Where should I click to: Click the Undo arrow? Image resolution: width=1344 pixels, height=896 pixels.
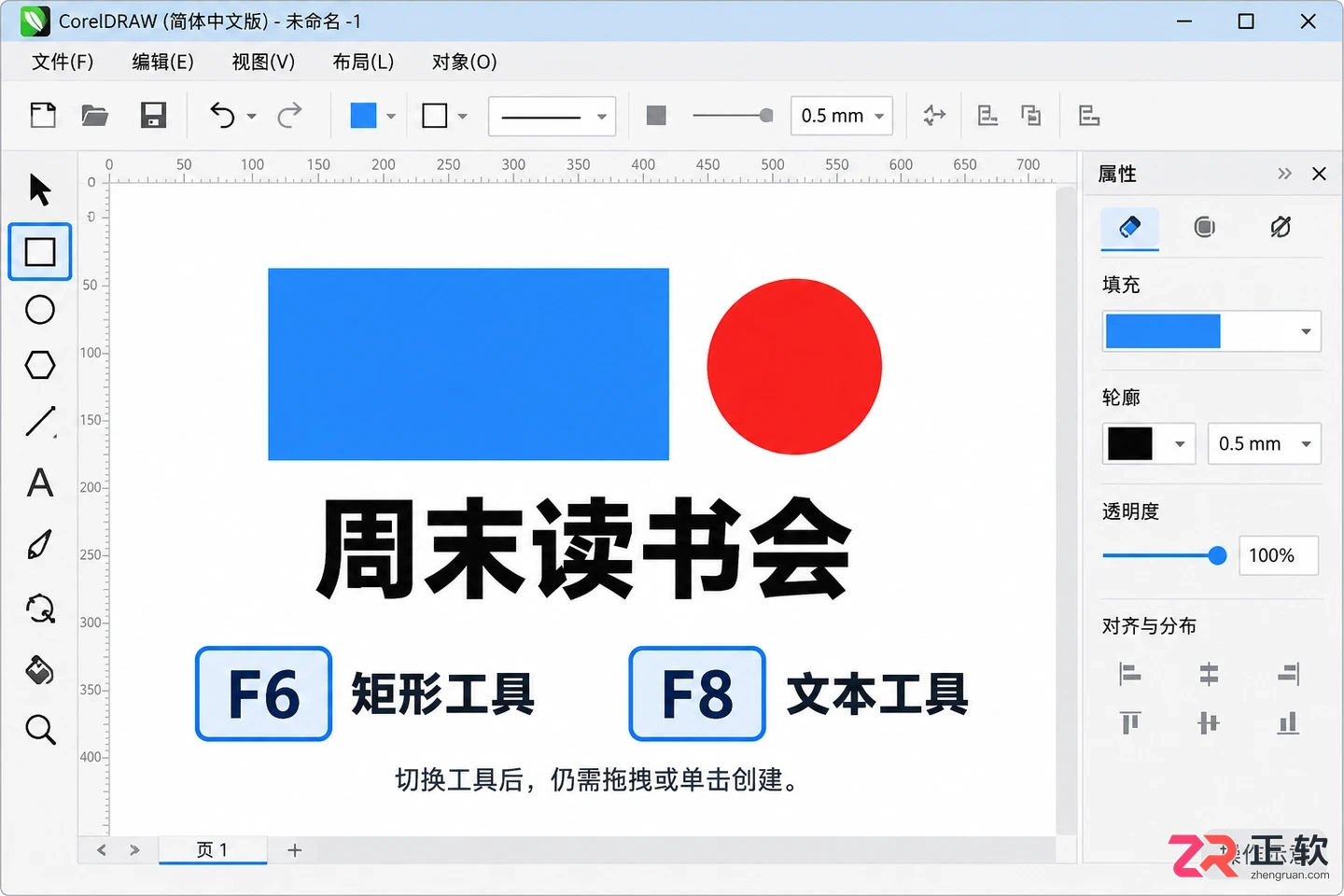[222, 116]
